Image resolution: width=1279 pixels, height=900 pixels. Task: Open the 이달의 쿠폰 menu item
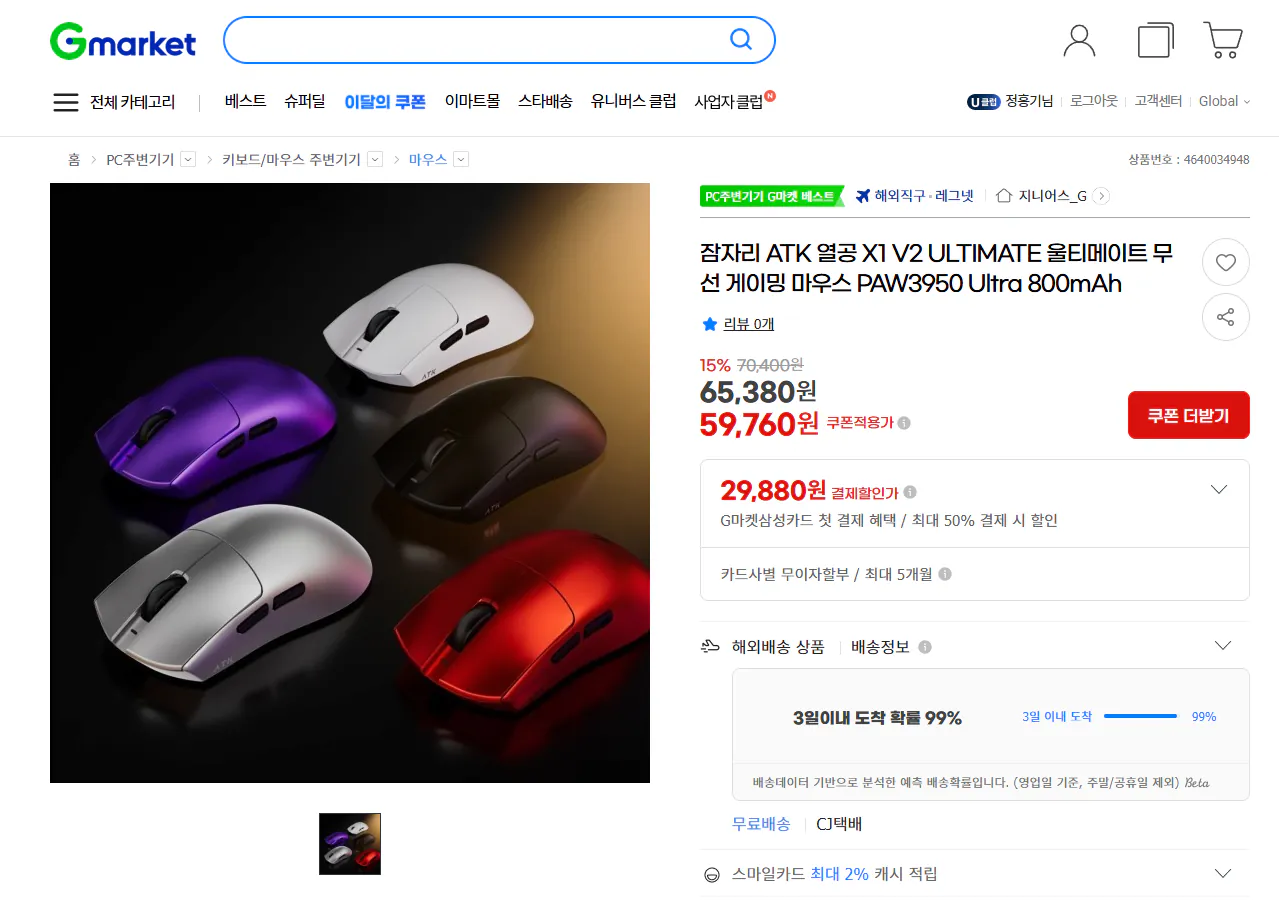[385, 101]
